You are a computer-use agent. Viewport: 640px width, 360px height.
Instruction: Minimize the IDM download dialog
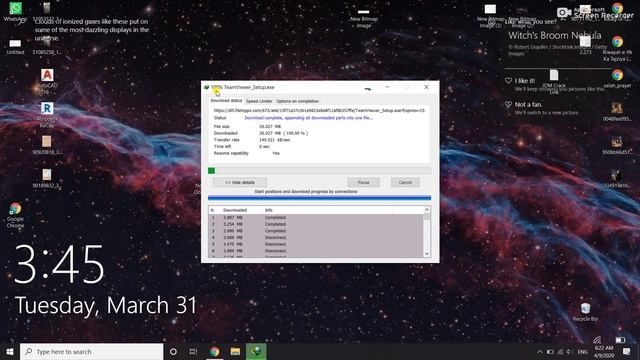[387, 87]
